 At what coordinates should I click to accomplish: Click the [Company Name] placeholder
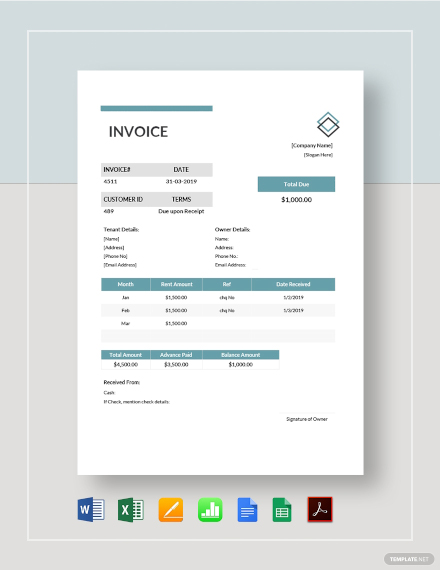click(x=312, y=145)
